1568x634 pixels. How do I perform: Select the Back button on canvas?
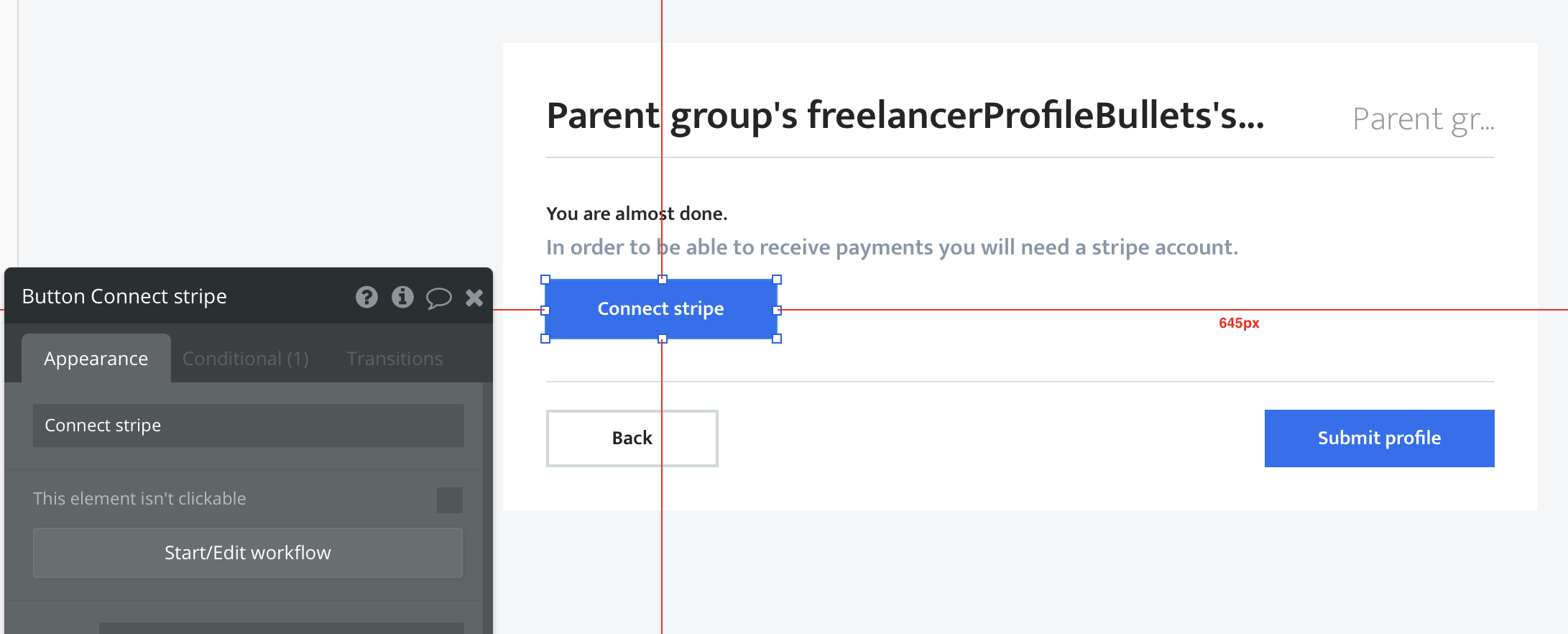click(x=632, y=438)
